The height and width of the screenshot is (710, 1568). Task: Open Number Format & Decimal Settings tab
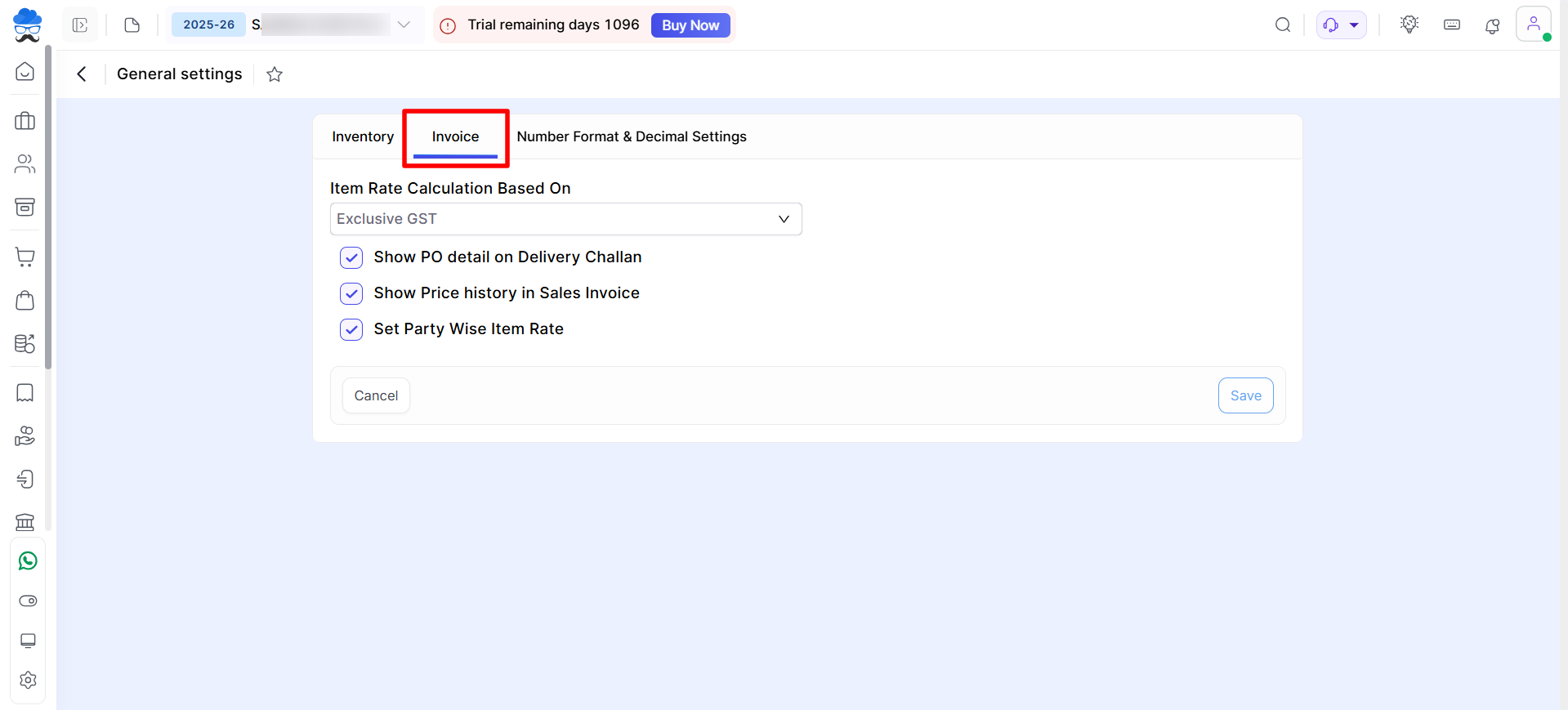click(x=632, y=136)
